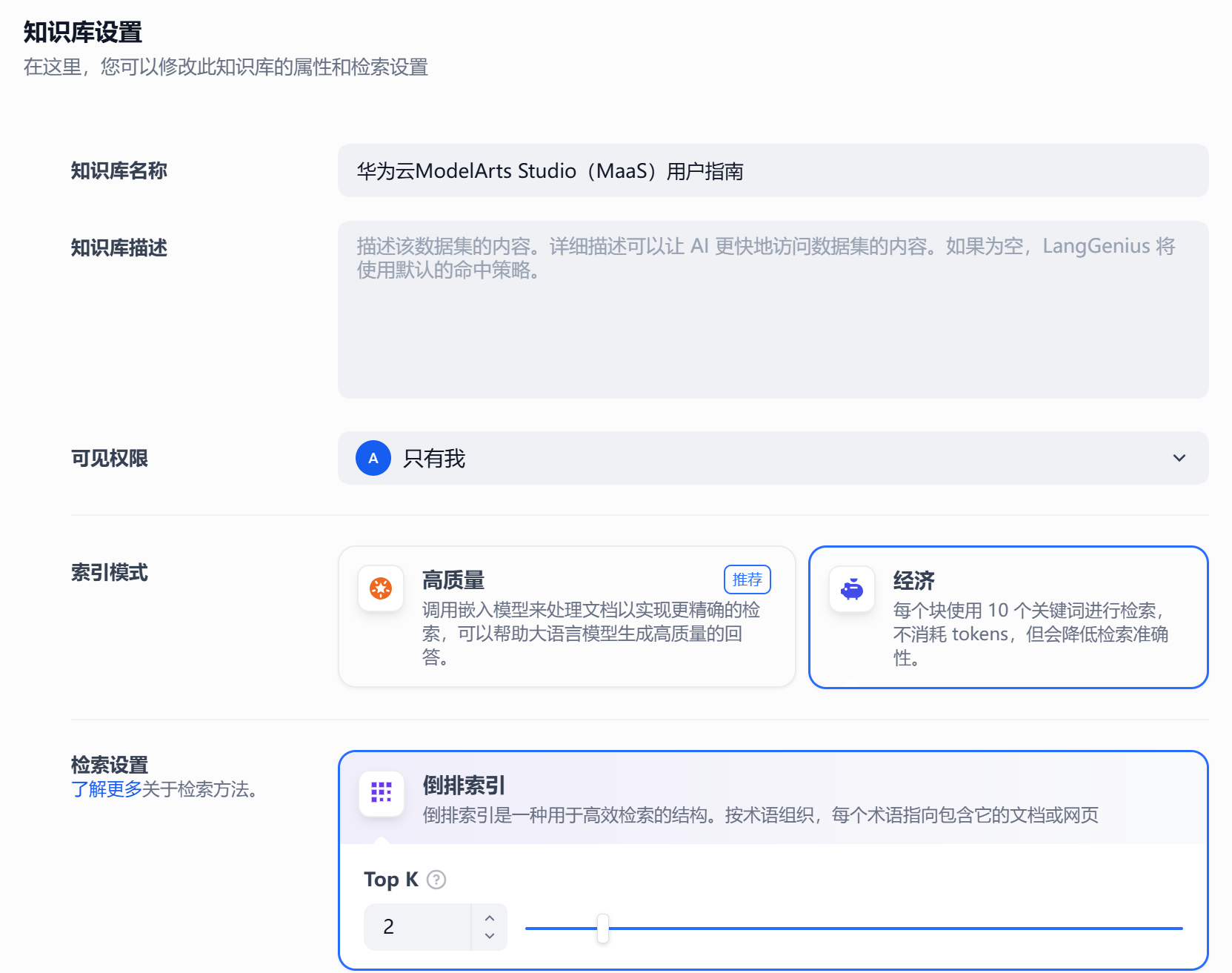Decrease Top K value with down arrow

click(x=490, y=936)
